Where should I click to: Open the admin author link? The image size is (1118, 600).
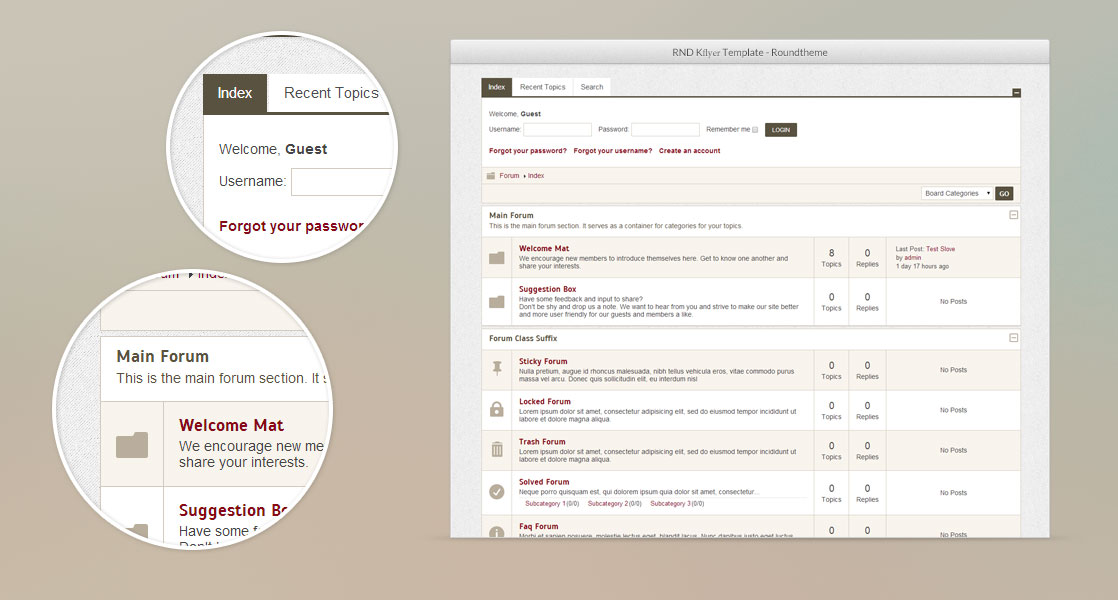tap(913, 258)
